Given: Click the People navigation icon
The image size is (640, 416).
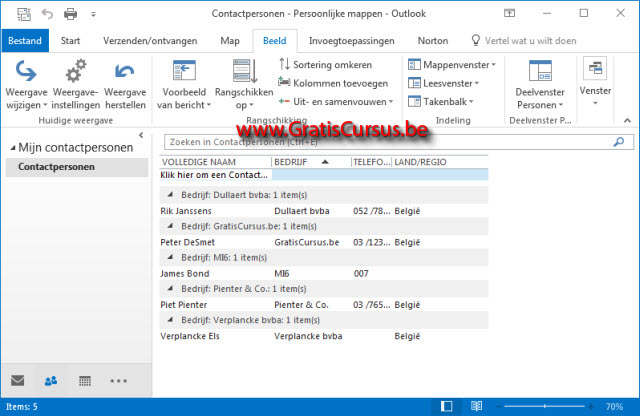Looking at the screenshot, I should click(x=51, y=381).
